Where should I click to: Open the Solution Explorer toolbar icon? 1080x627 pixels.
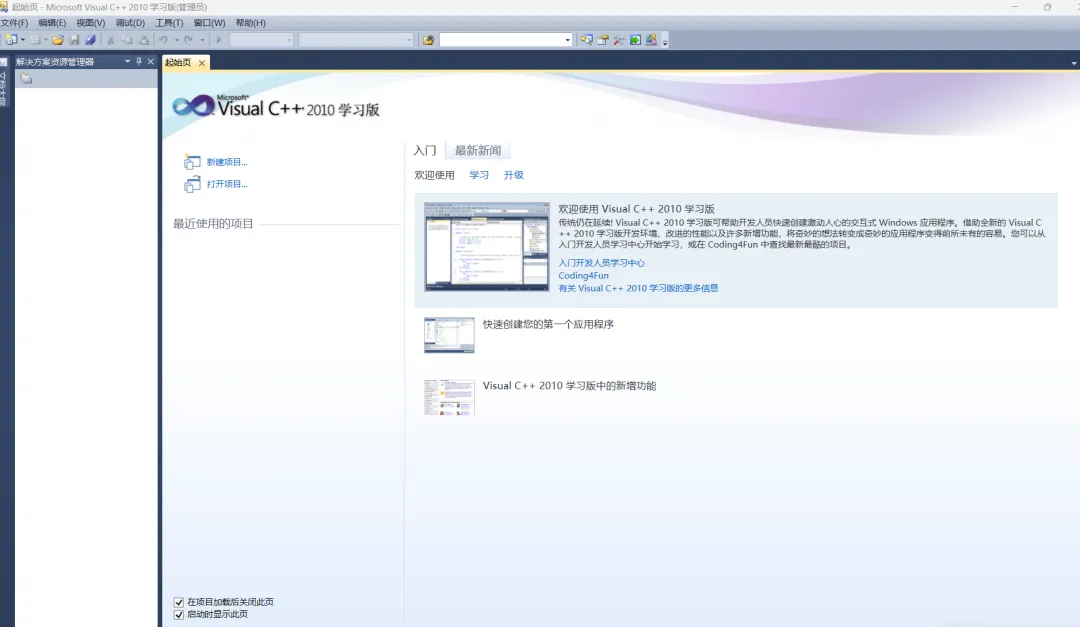point(586,40)
